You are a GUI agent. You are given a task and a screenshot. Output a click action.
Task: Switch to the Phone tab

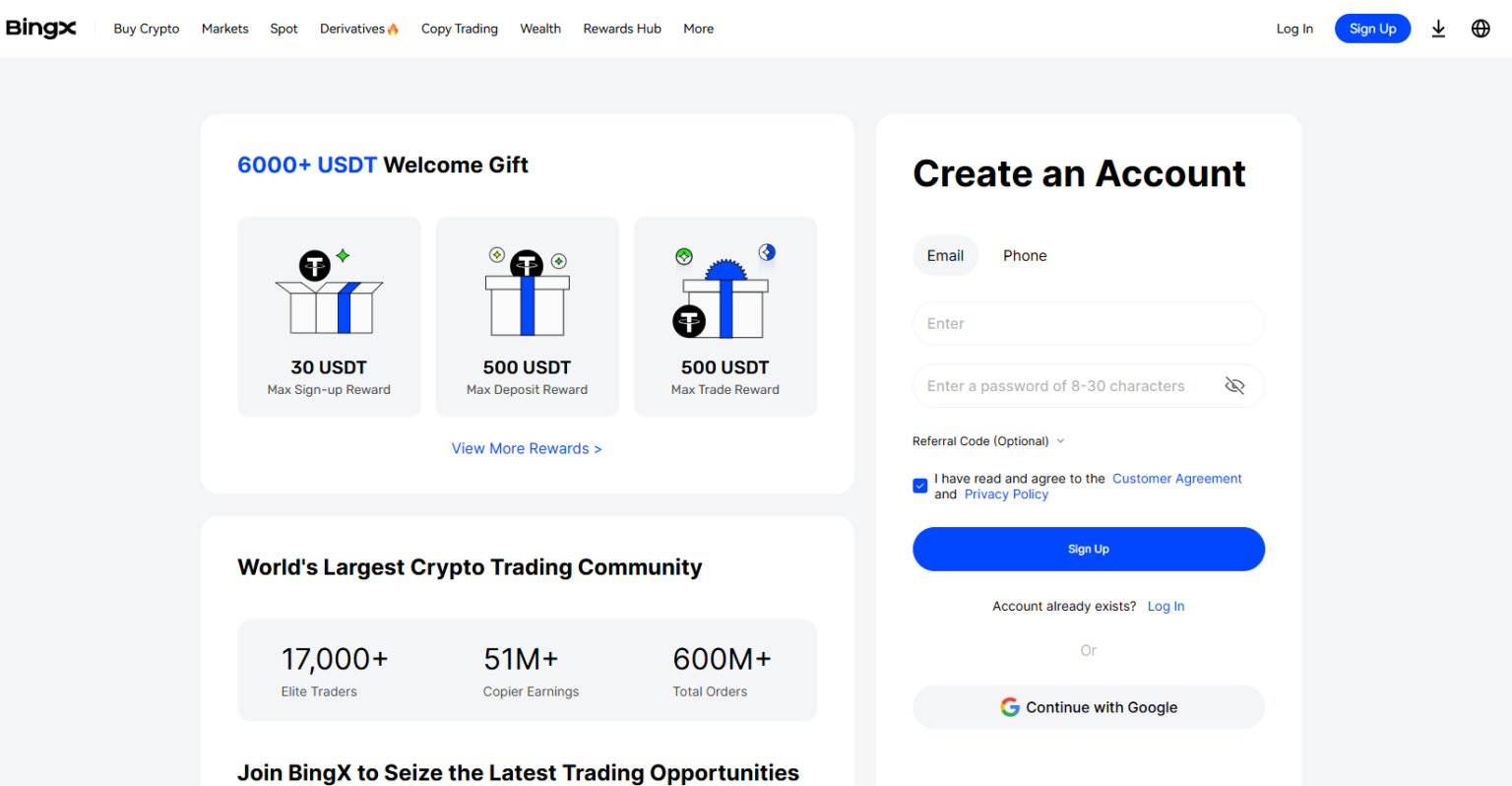pyautogui.click(x=1025, y=256)
